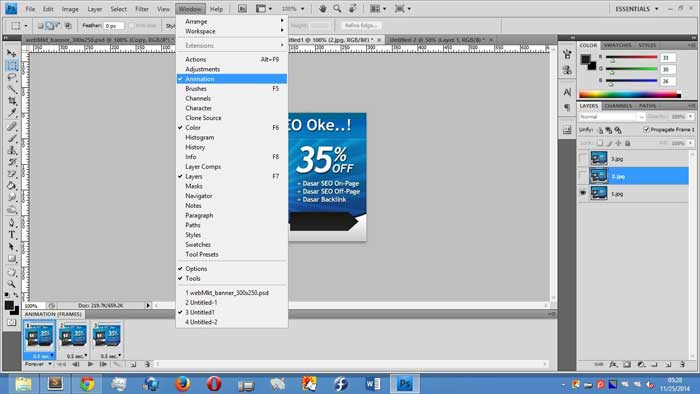Select the Move tool
The image size is (700, 394).
pos(12,54)
